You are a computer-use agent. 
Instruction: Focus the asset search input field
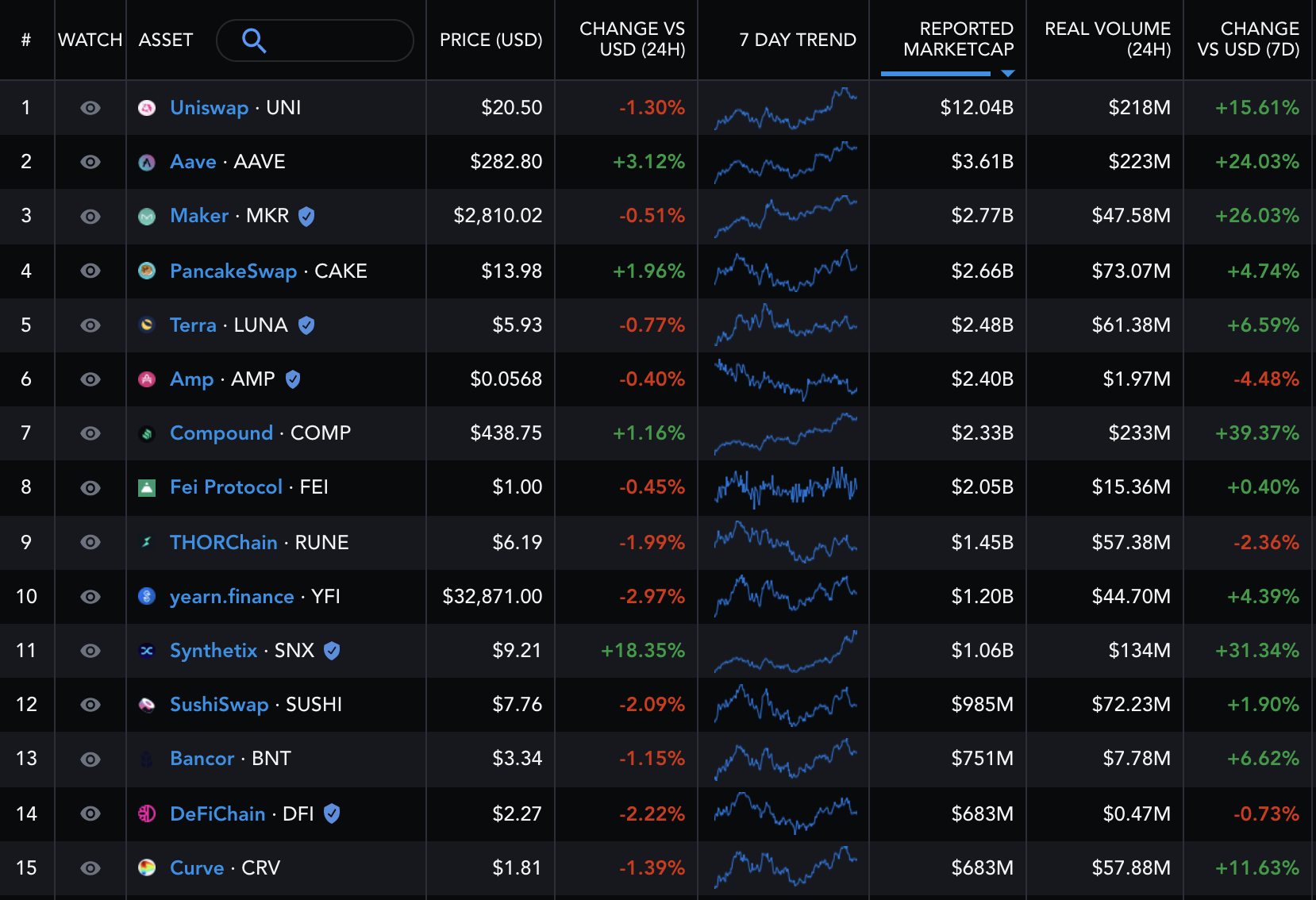(315, 40)
